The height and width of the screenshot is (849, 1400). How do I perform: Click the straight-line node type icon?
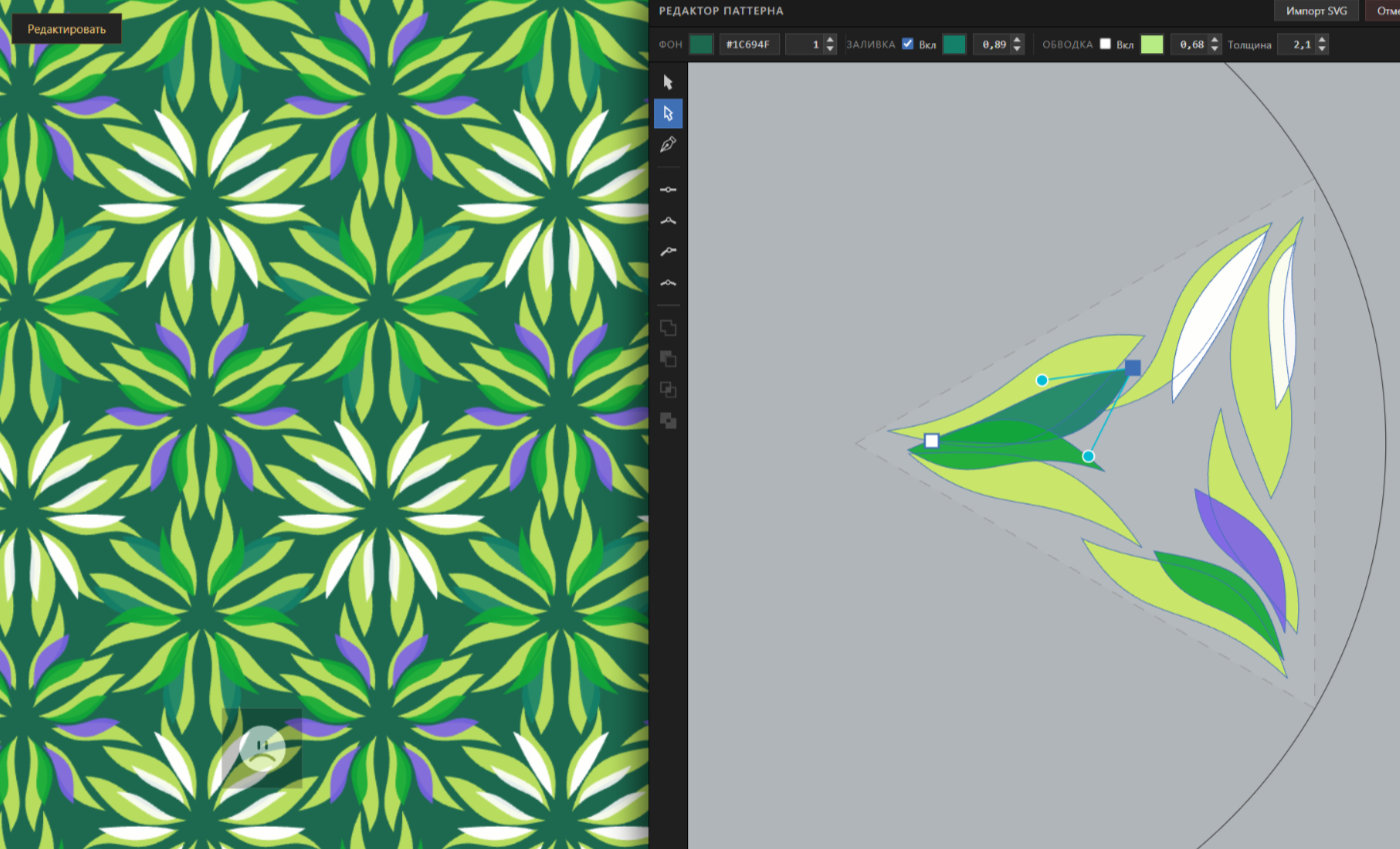point(668,189)
